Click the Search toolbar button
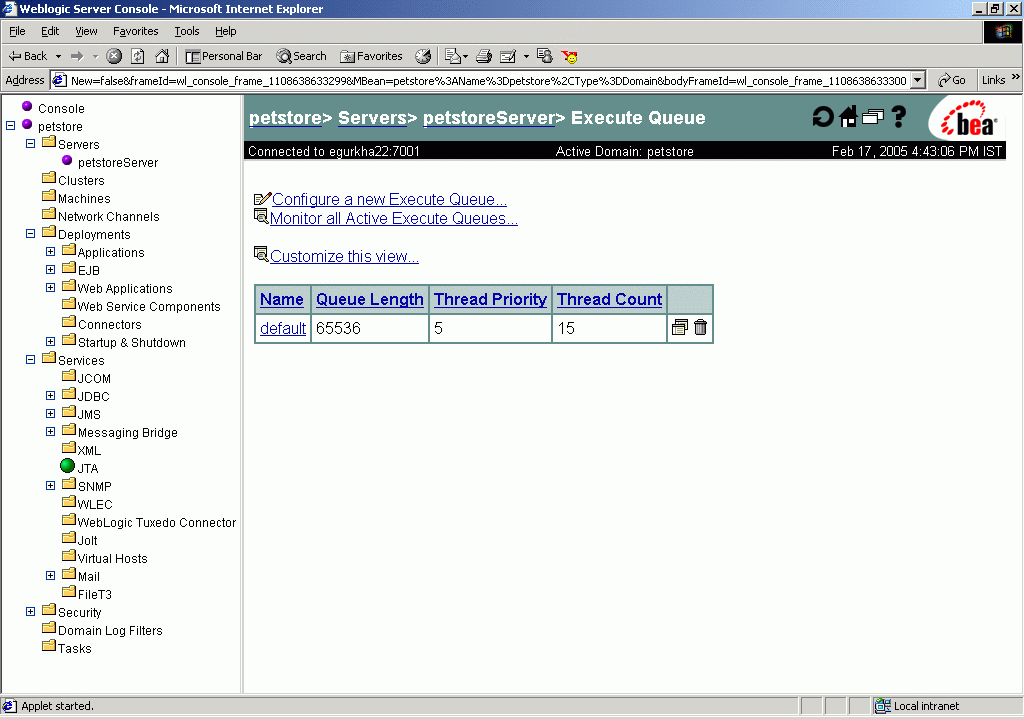Viewport: 1024px width, 719px height. tap(301, 56)
